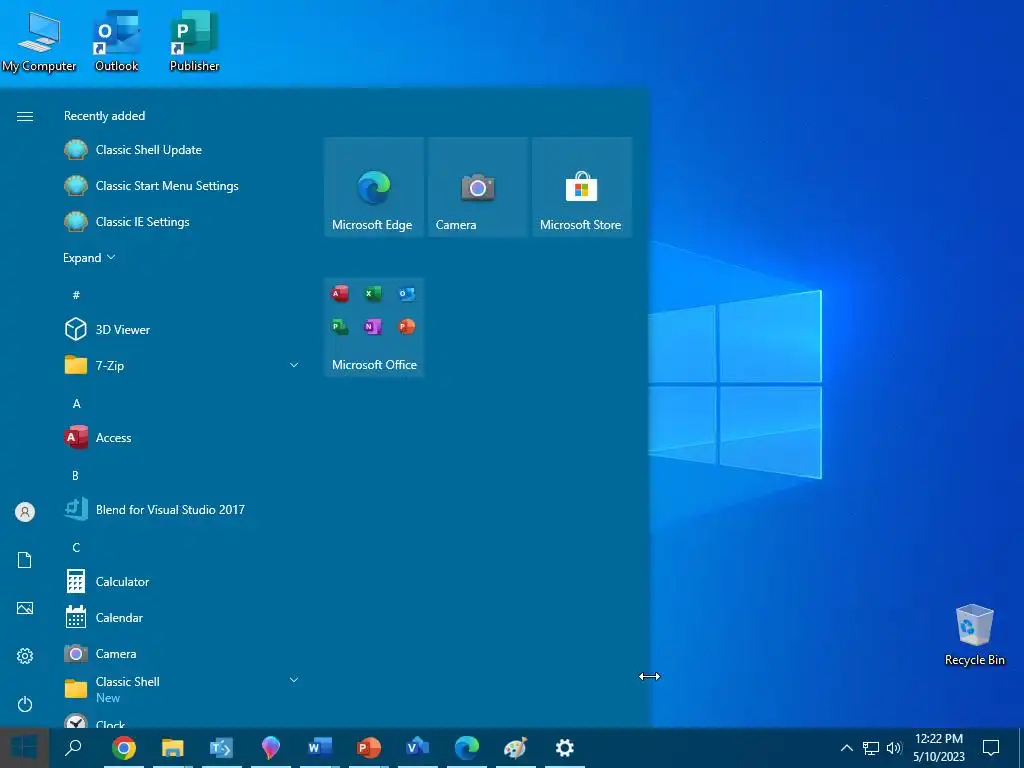Launch Word from the taskbar
The width and height of the screenshot is (1024, 768).
(x=319, y=747)
